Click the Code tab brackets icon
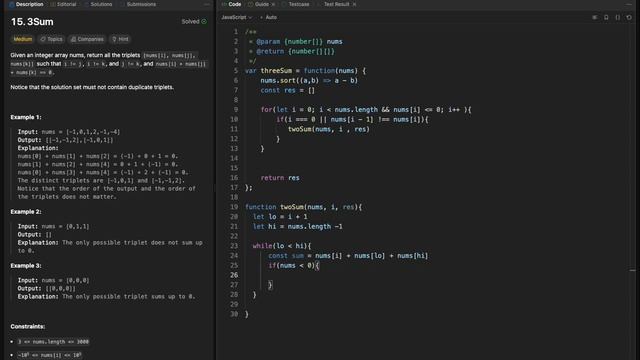This screenshot has width=640, height=360. click(x=224, y=4)
